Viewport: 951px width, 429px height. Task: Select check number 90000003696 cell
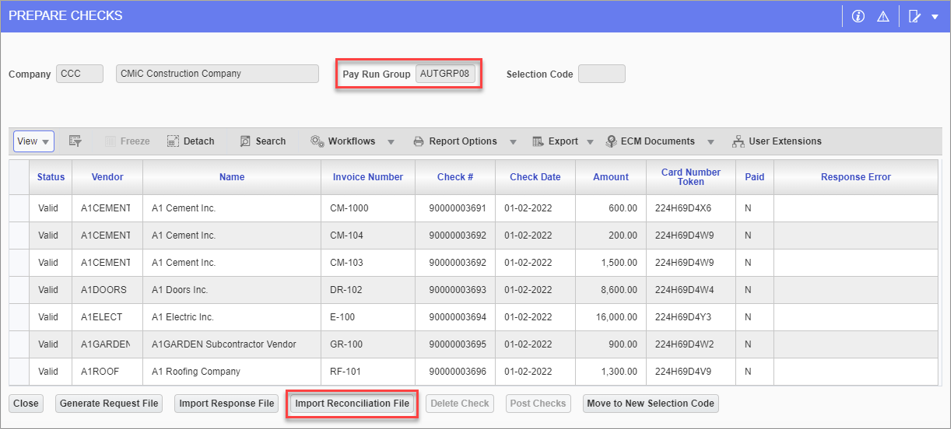[455, 371]
